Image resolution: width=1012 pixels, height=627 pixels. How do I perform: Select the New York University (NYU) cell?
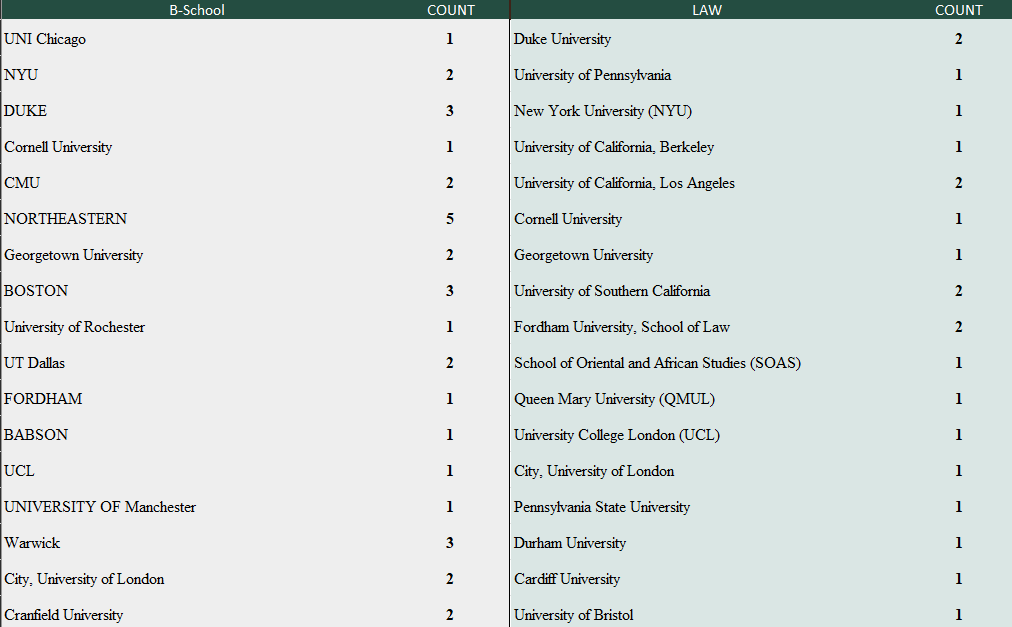tap(603, 111)
